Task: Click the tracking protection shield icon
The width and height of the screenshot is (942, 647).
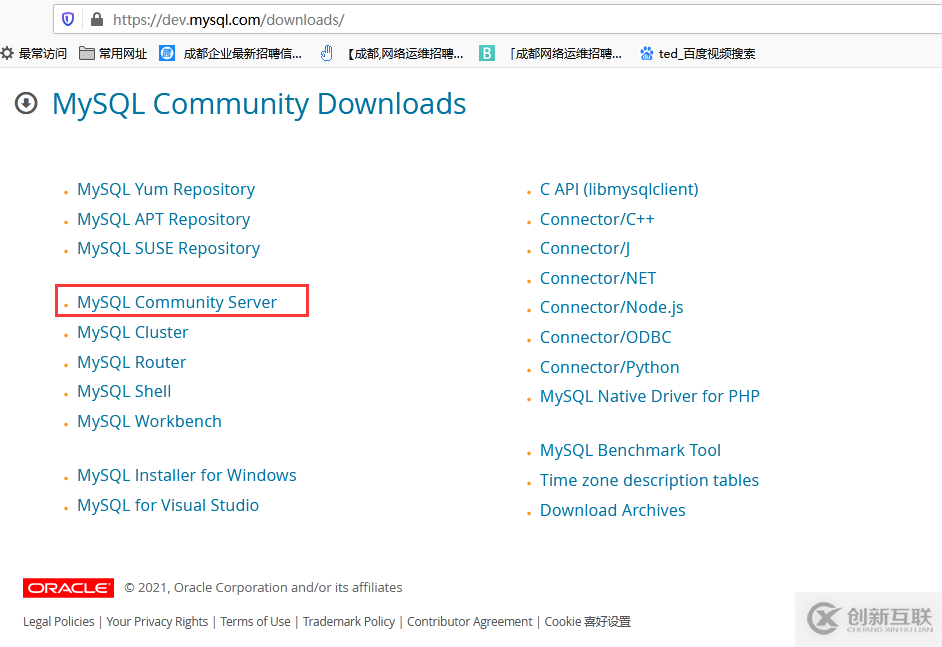Action: (68, 19)
